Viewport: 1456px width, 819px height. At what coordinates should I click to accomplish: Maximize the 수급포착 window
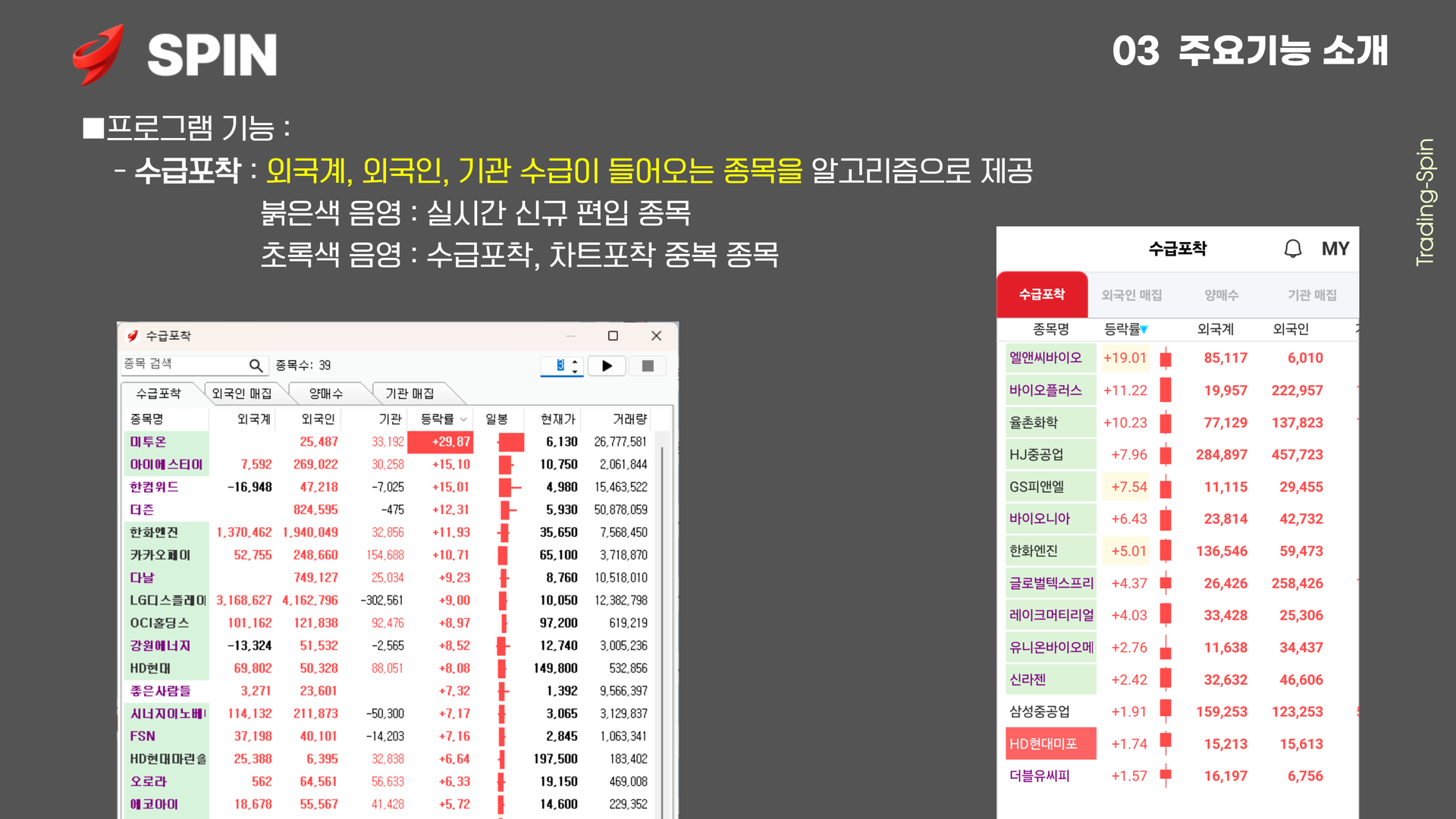(613, 336)
